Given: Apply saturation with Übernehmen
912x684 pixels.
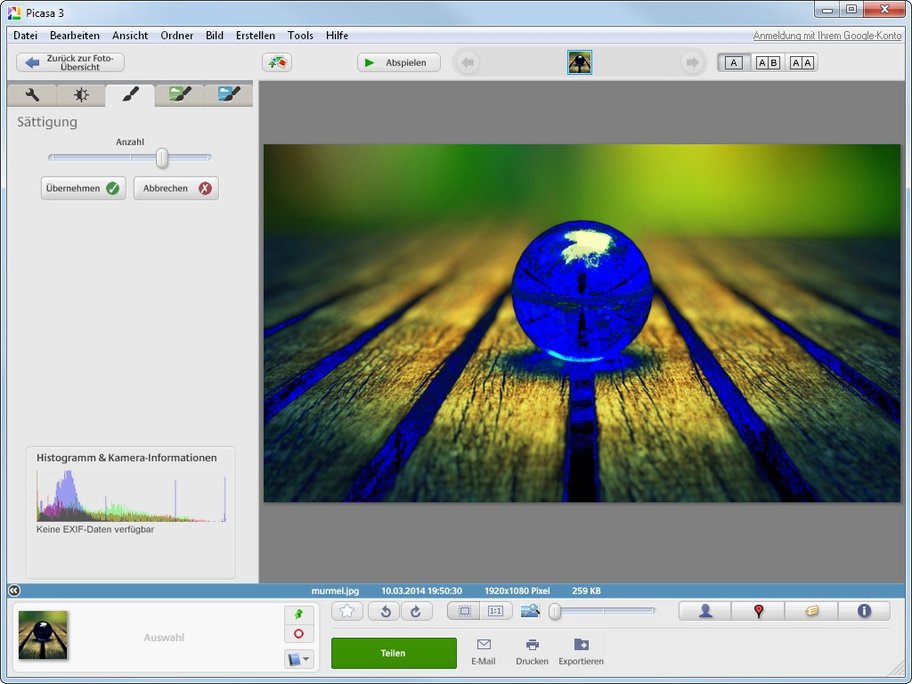Looking at the screenshot, I should pyautogui.click(x=83, y=188).
